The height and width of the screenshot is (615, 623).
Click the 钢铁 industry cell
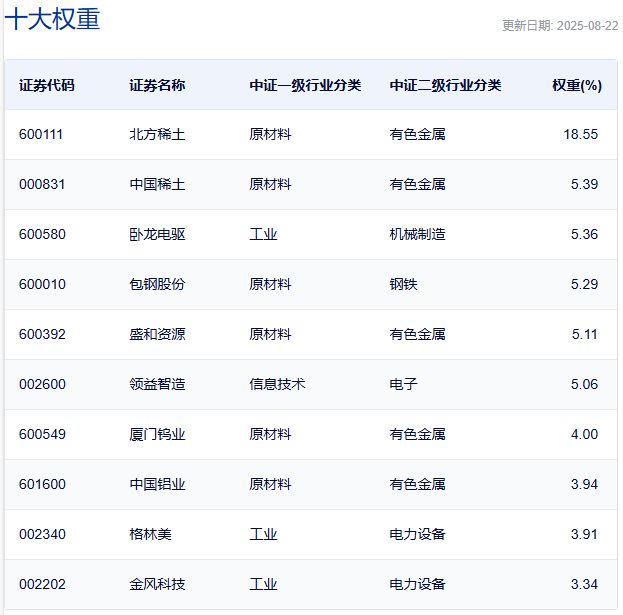pyautogui.click(x=403, y=284)
